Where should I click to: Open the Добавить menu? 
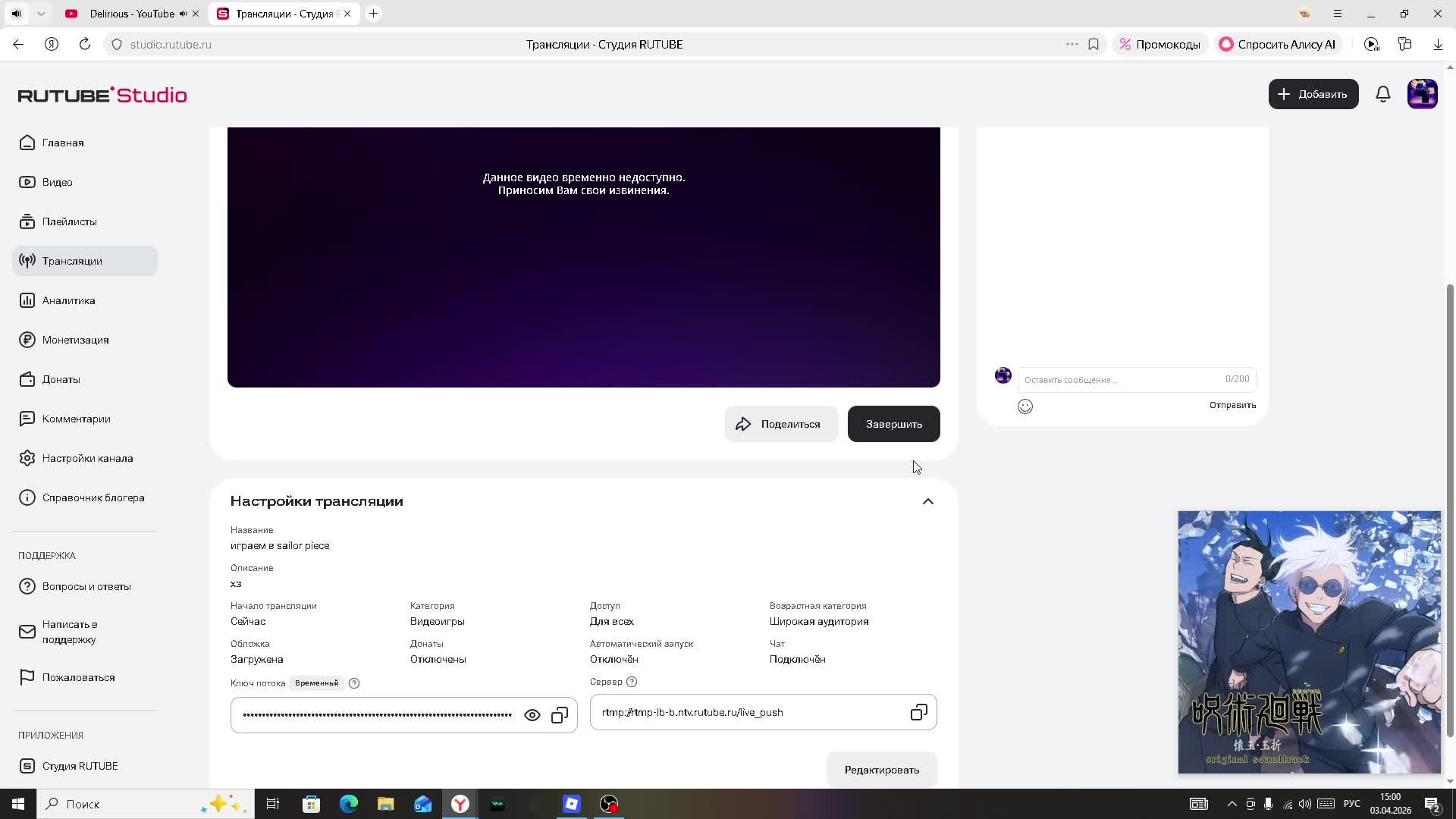click(1313, 94)
